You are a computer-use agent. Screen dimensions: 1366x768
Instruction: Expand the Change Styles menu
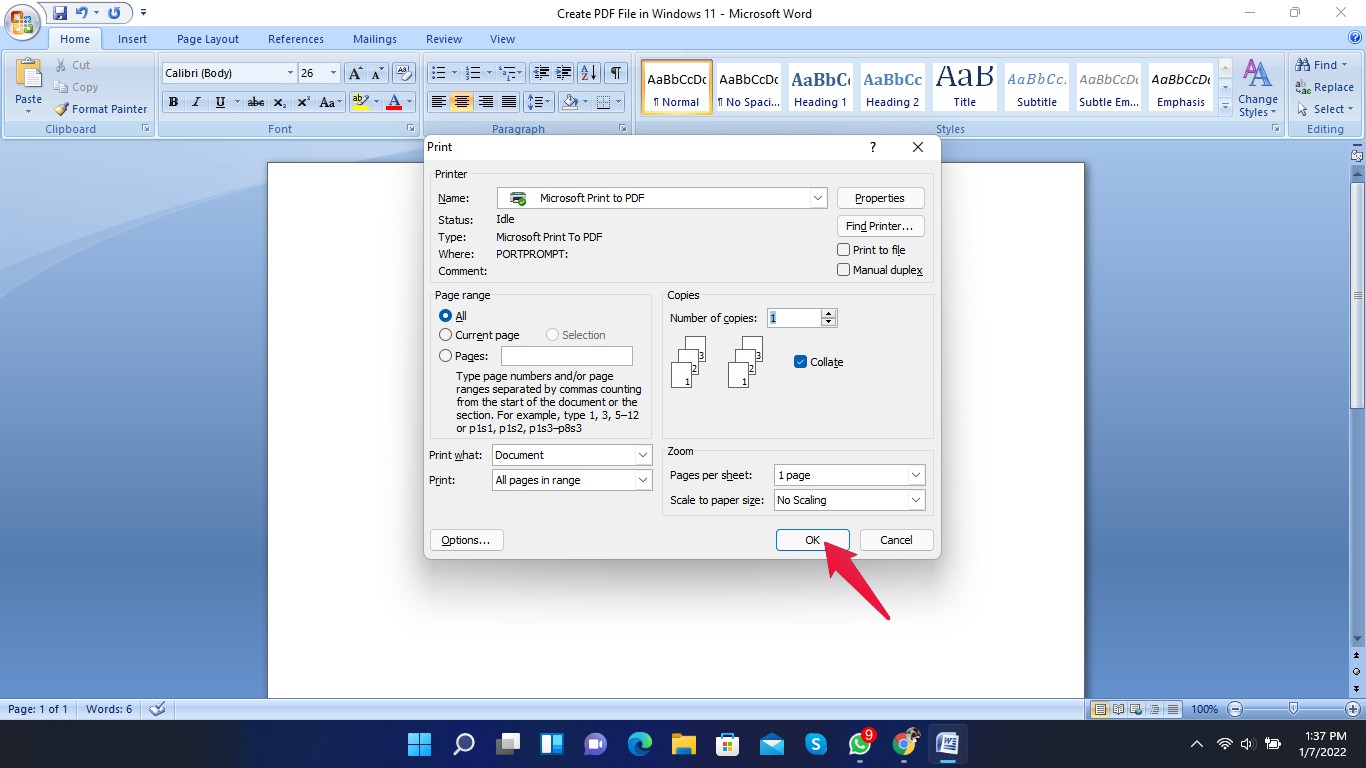[x=1257, y=87]
